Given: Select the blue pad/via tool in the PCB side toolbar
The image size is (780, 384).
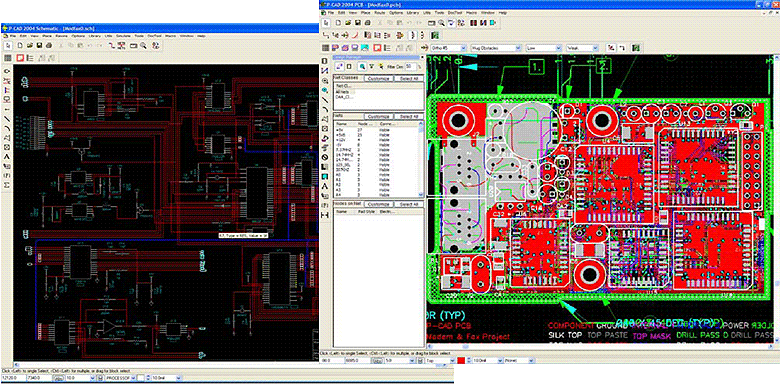Looking at the screenshot, I should tap(325, 90).
